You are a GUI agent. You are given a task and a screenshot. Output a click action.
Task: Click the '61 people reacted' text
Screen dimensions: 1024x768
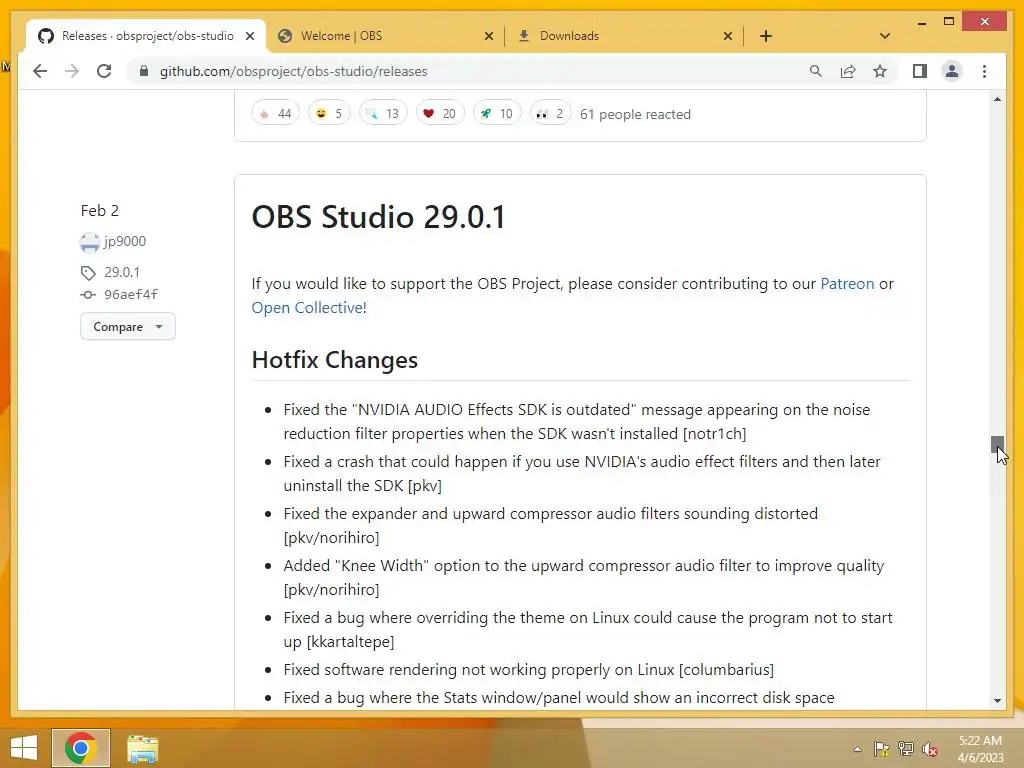[x=635, y=114]
